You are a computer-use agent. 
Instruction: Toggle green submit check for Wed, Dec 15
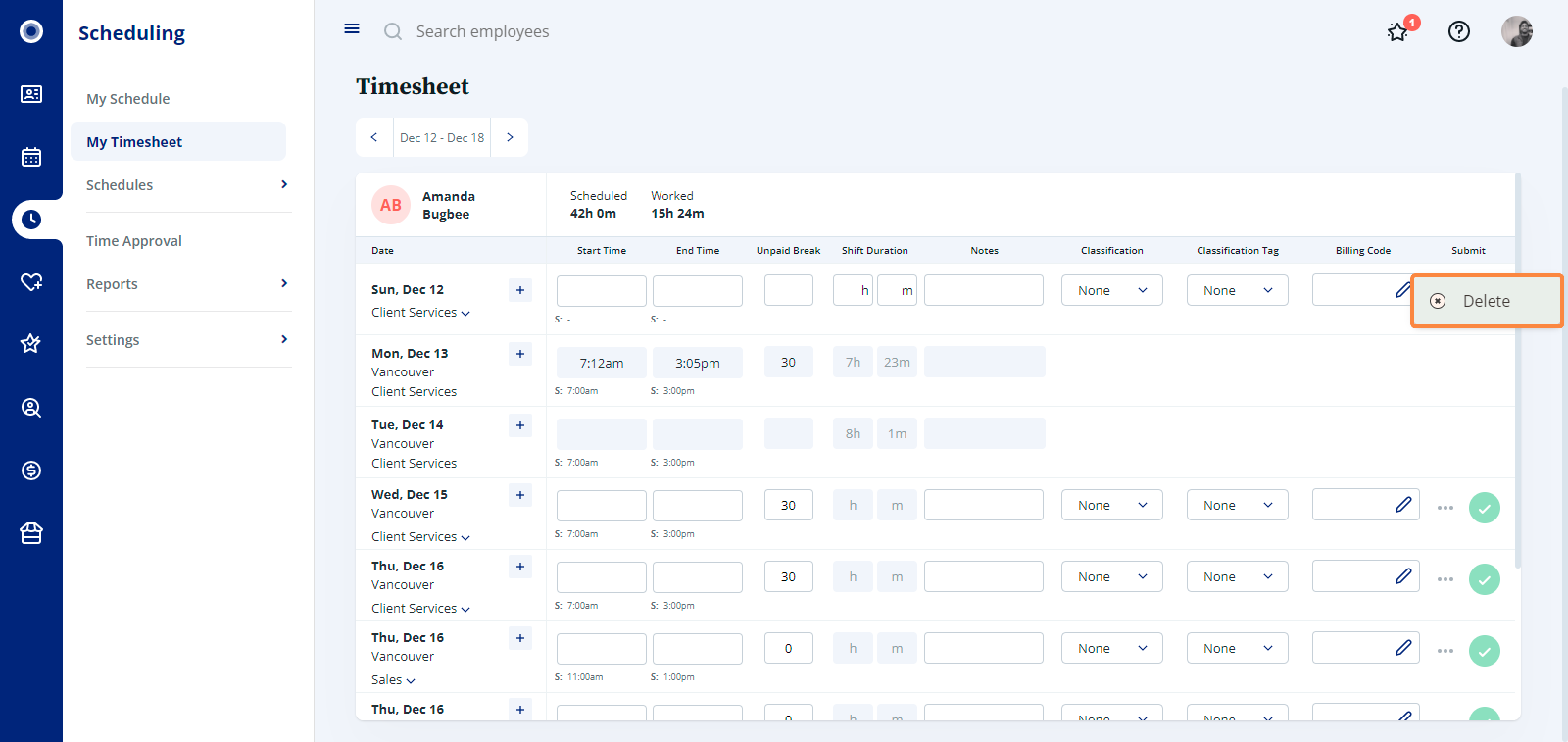click(x=1484, y=508)
